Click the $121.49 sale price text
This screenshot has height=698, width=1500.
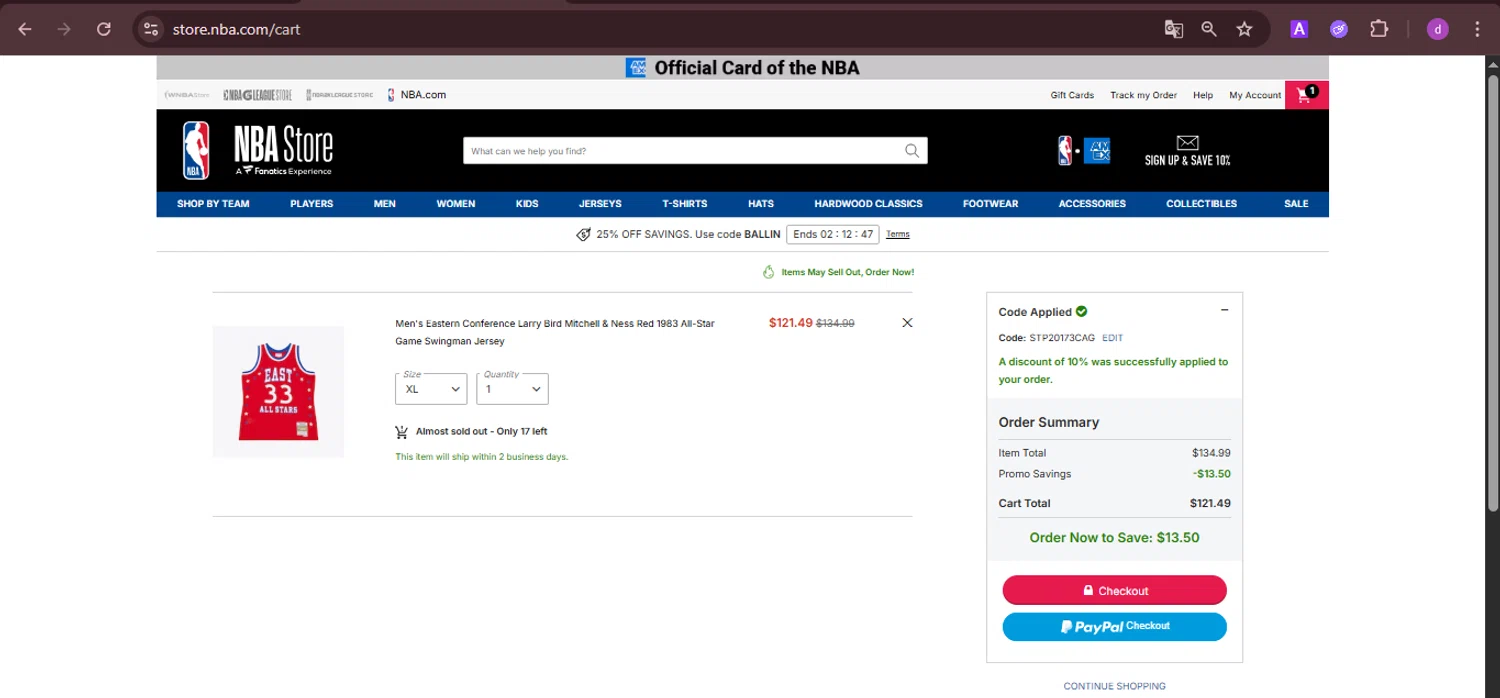coord(791,323)
